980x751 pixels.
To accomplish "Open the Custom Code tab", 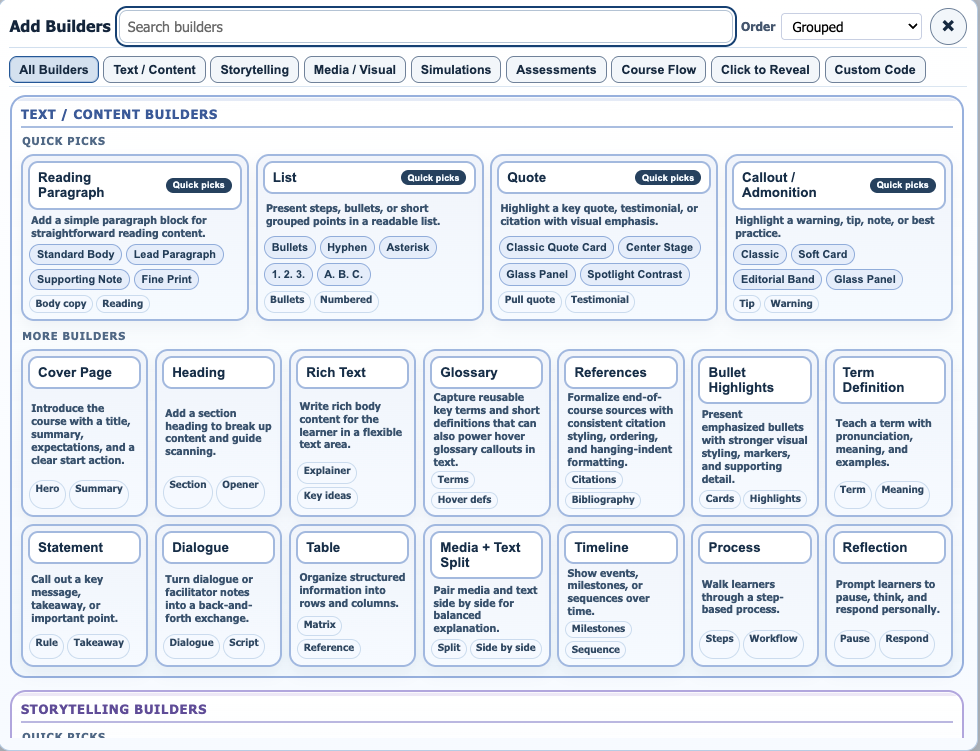I will [x=875, y=69].
